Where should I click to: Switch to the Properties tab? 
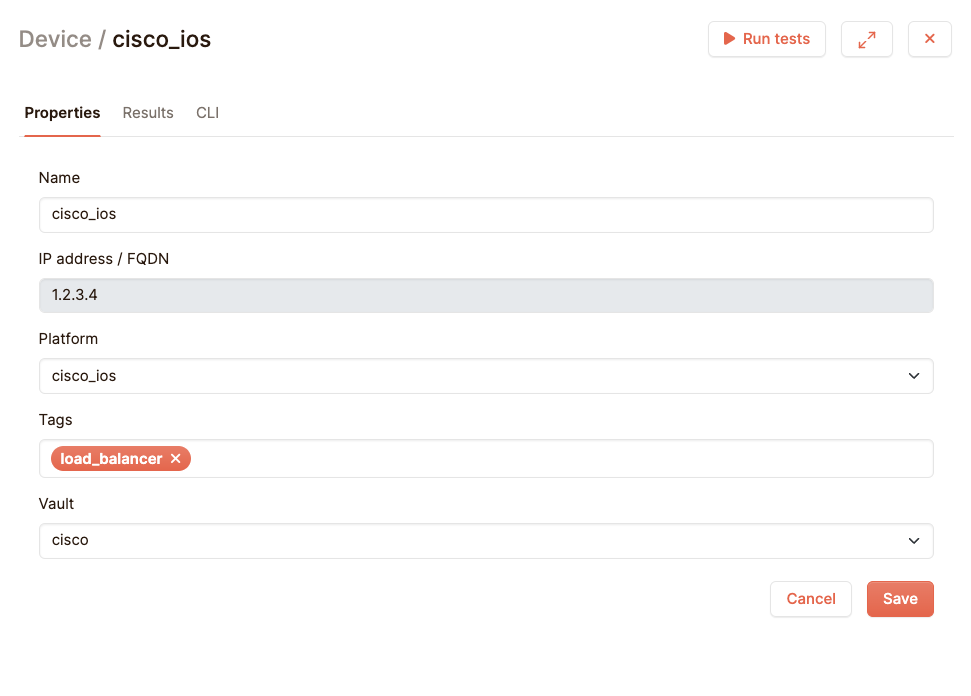point(62,113)
